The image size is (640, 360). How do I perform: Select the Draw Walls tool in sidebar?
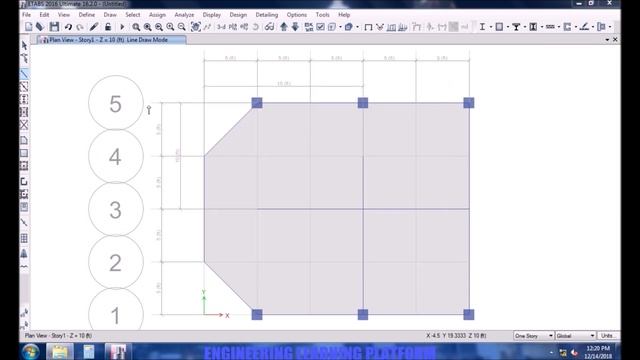click(x=24, y=182)
